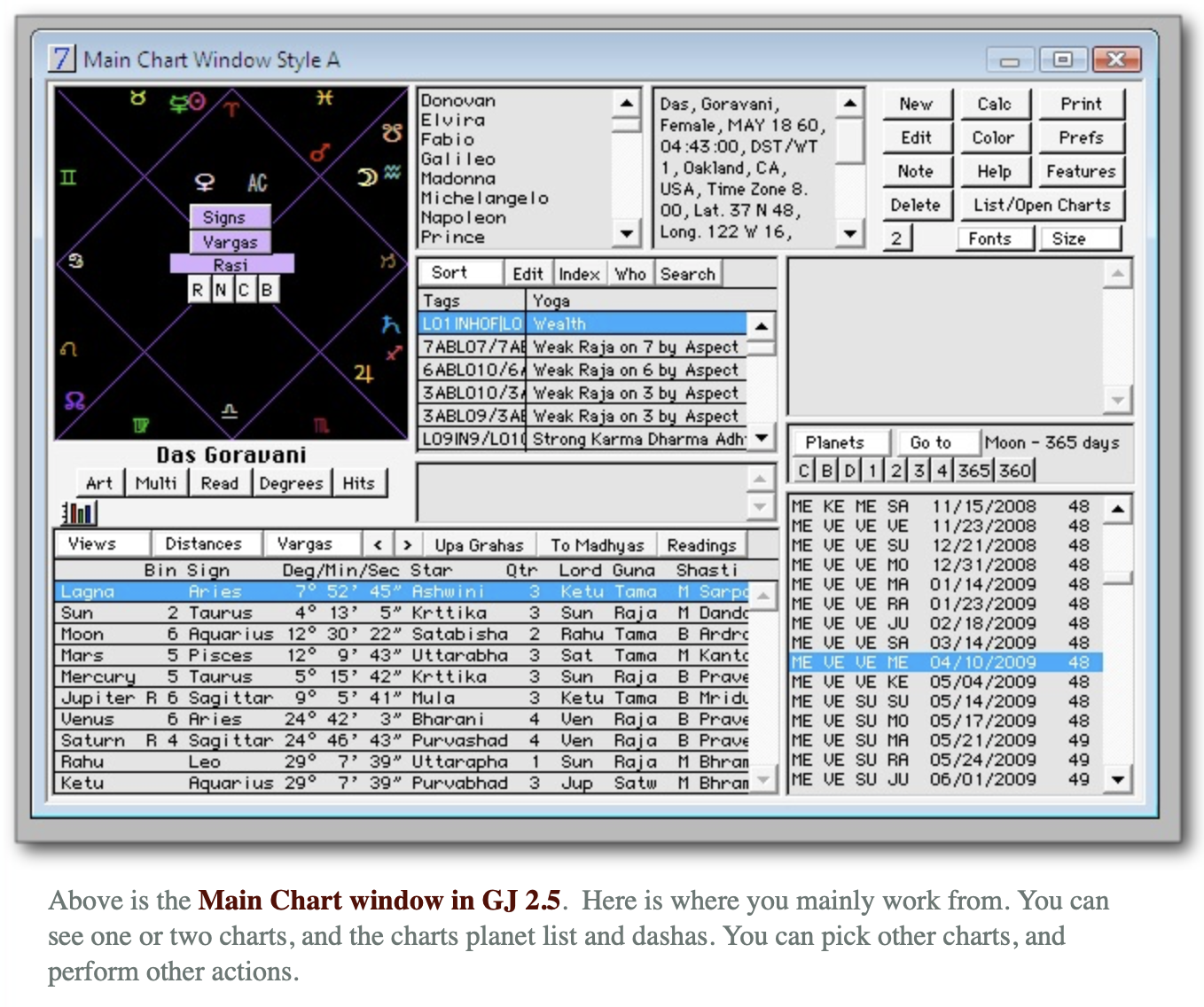
Task: Click the Calc button
Action: 994,104
